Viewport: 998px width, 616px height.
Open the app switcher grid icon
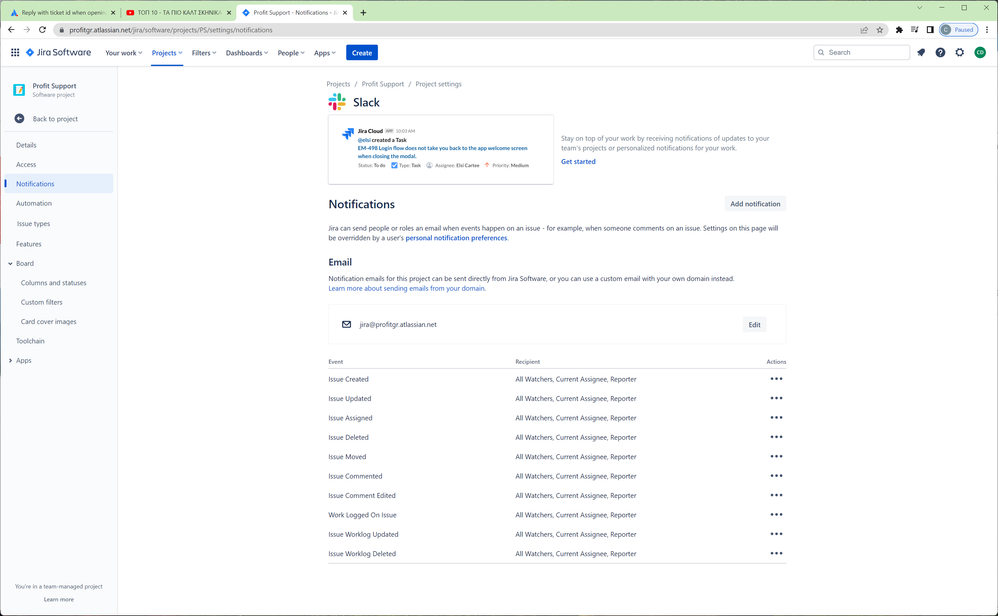point(15,53)
